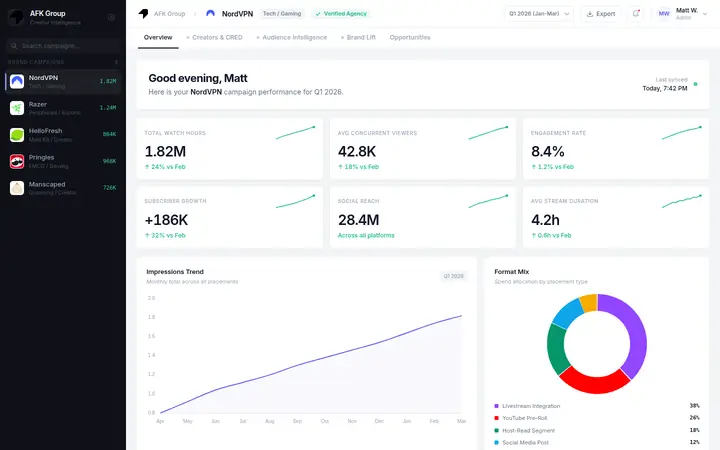This screenshot has height=450, width=720.
Task: Switch to the Opportunities tab
Action: (x=410, y=38)
